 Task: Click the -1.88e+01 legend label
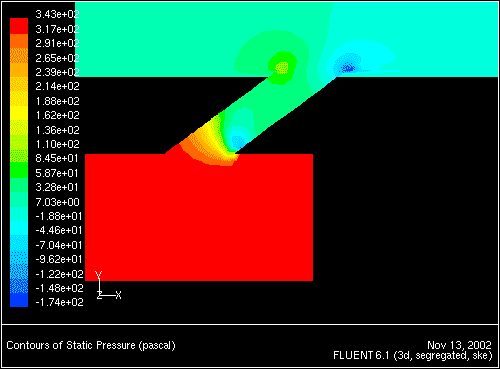(59, 216)
